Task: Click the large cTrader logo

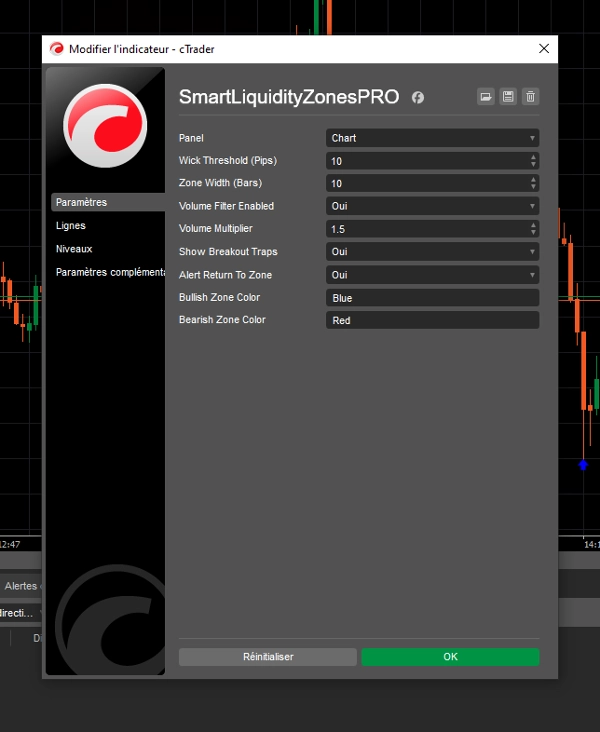Action: [105, 126]
